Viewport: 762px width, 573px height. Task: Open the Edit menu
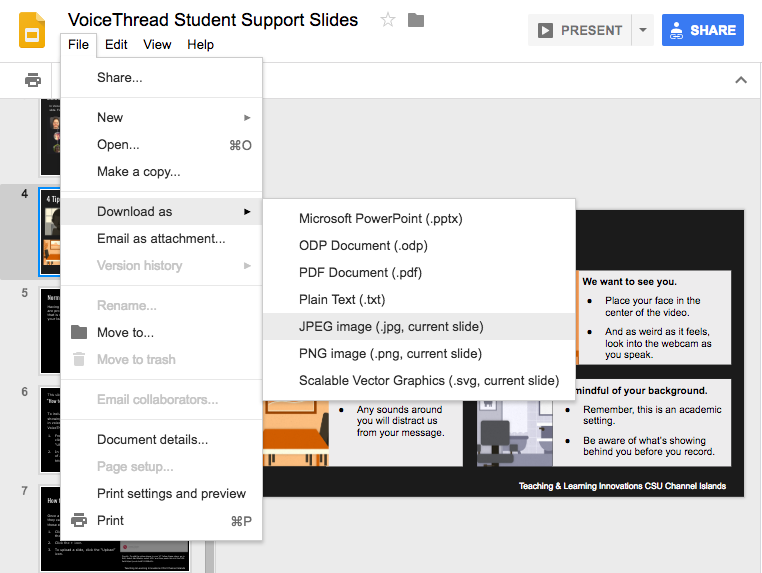click(116, 45)
